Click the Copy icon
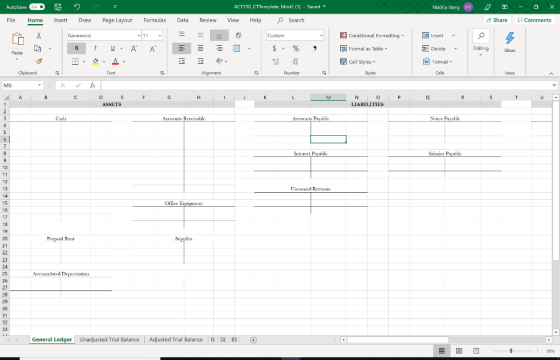The width and height of the screenshot is (560, 360). [38, 48]
